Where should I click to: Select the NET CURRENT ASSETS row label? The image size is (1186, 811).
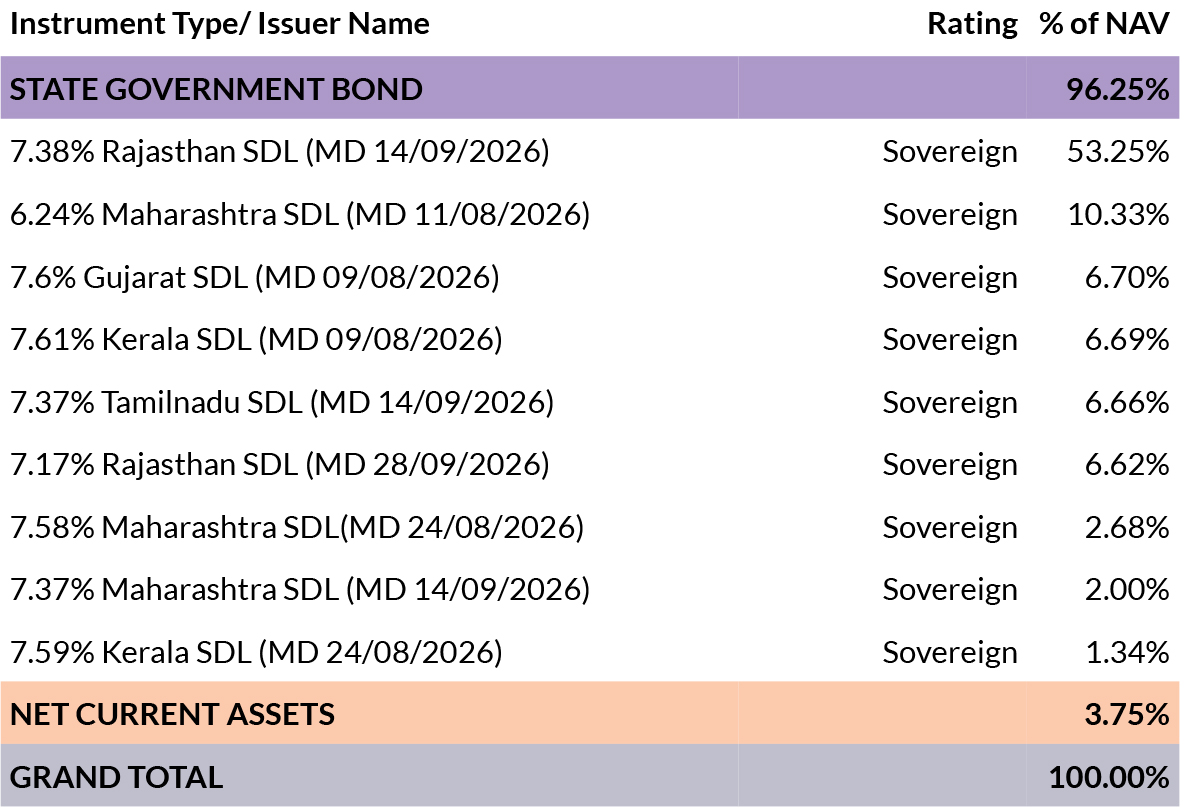click(x=172, y=714)
